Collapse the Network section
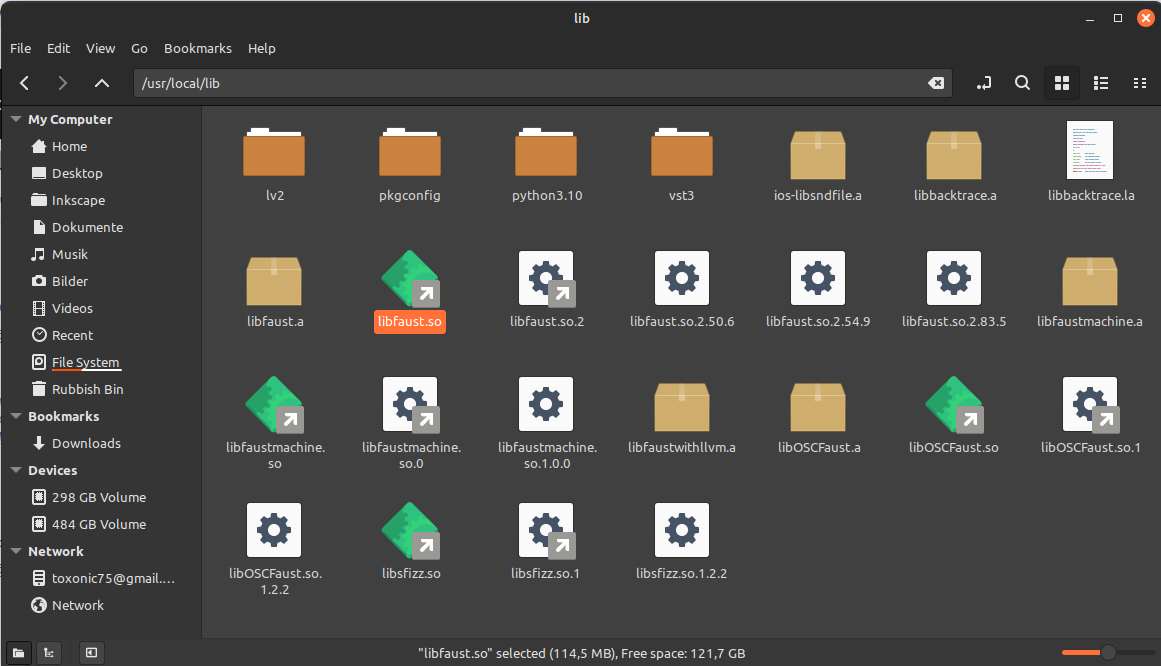 tap(16, 551)
